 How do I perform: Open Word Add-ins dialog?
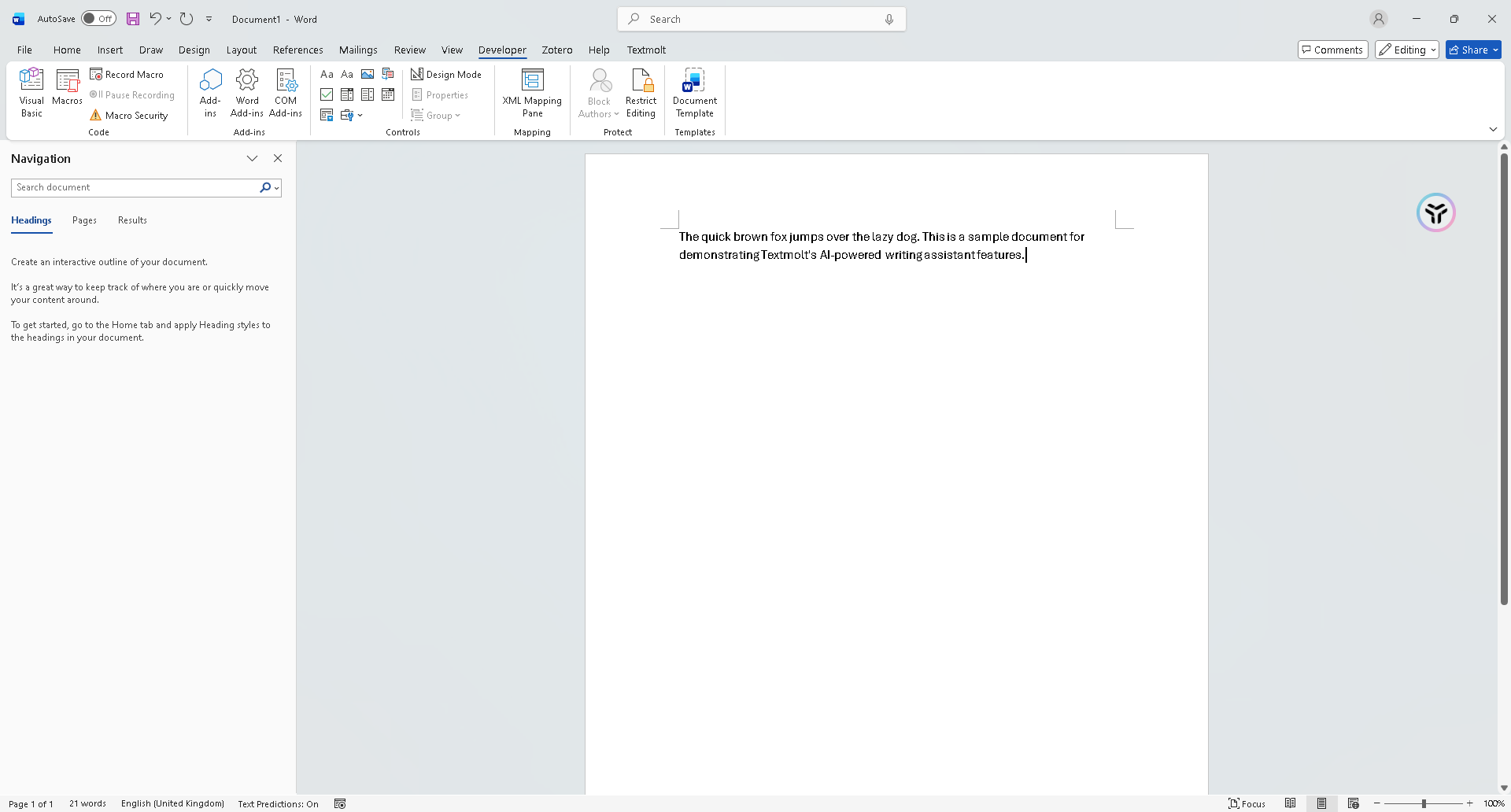(x=247, y=93)
